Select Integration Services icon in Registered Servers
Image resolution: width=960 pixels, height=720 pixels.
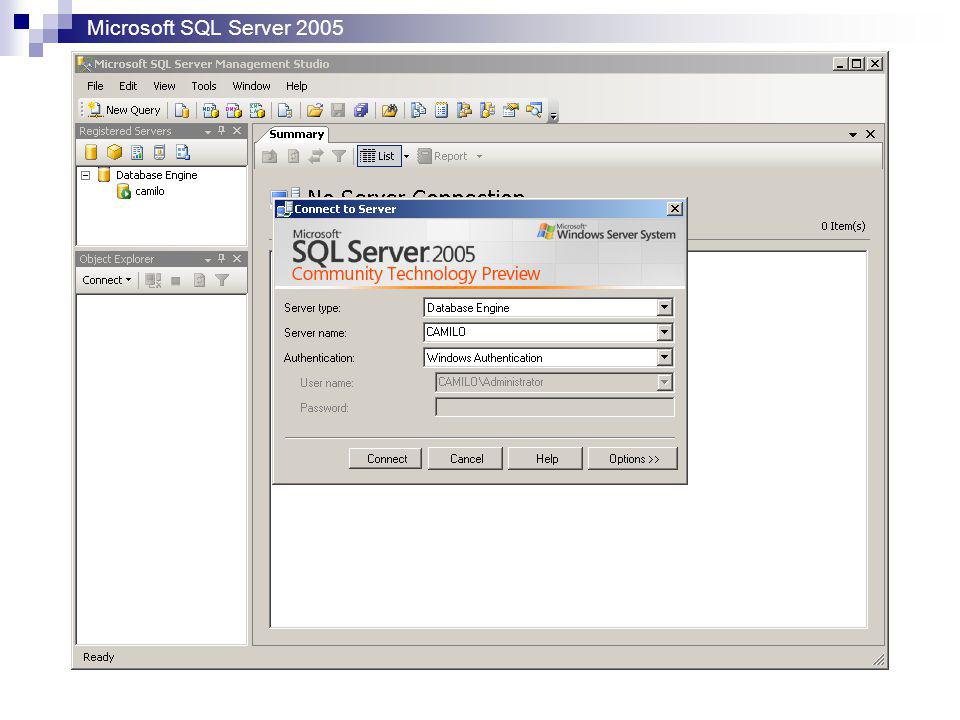point(182,152)
